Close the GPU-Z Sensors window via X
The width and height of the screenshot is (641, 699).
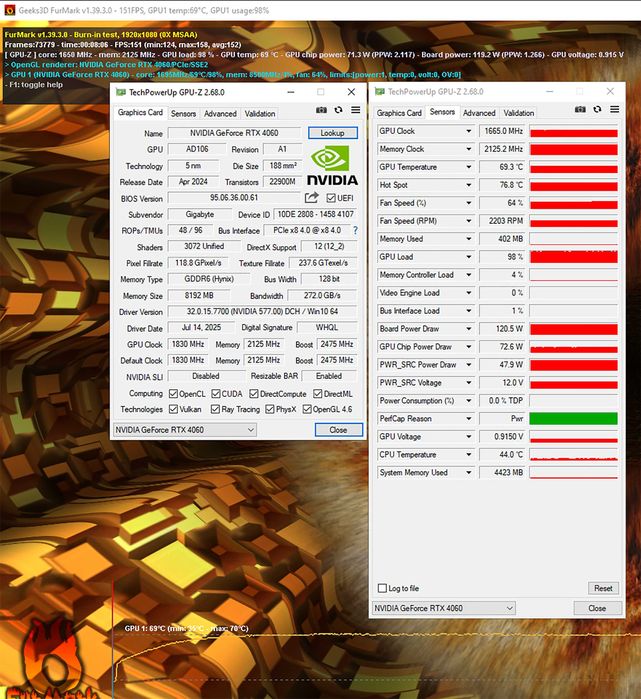point(610,91)
